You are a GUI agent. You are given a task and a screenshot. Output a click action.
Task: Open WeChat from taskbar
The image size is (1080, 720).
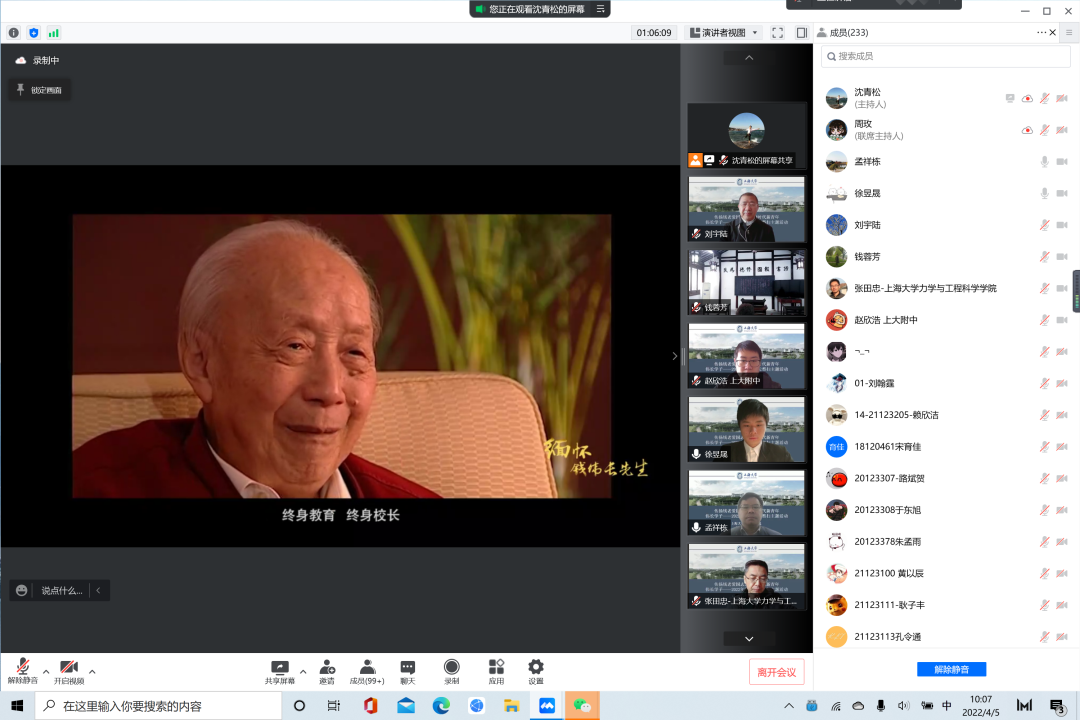pos(582,706)
